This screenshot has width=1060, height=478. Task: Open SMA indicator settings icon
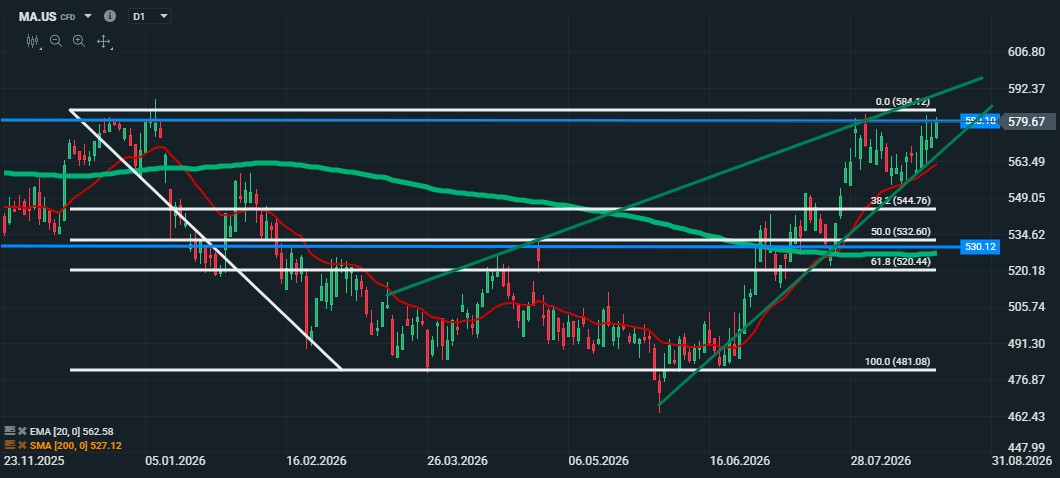coord(9,446)
